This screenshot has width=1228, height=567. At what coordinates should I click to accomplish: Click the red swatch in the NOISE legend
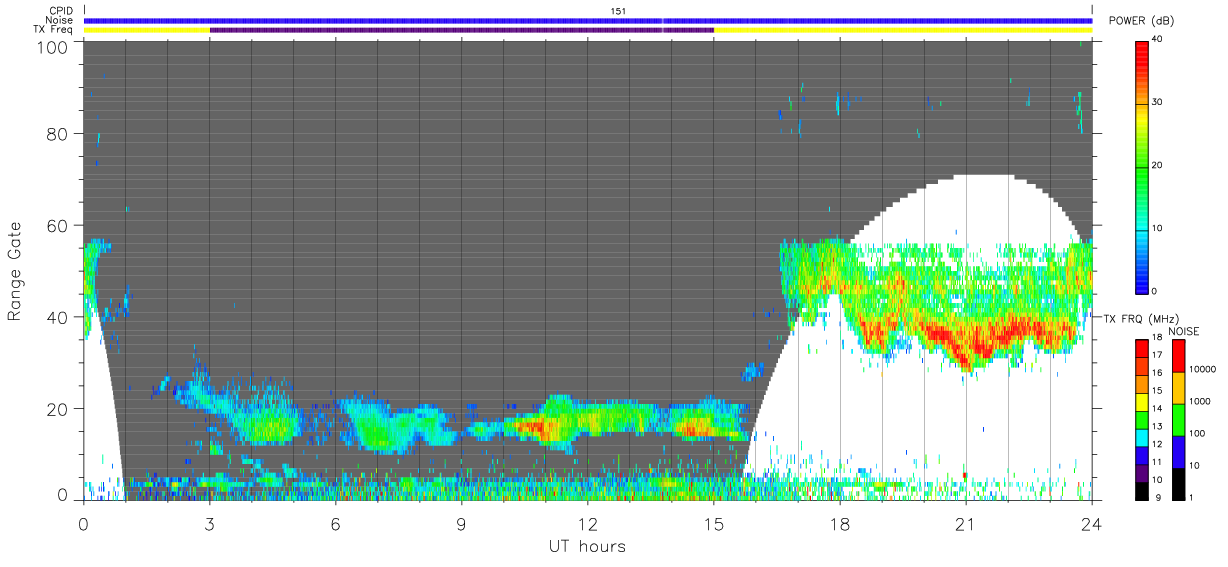(x=1178, y=356)
